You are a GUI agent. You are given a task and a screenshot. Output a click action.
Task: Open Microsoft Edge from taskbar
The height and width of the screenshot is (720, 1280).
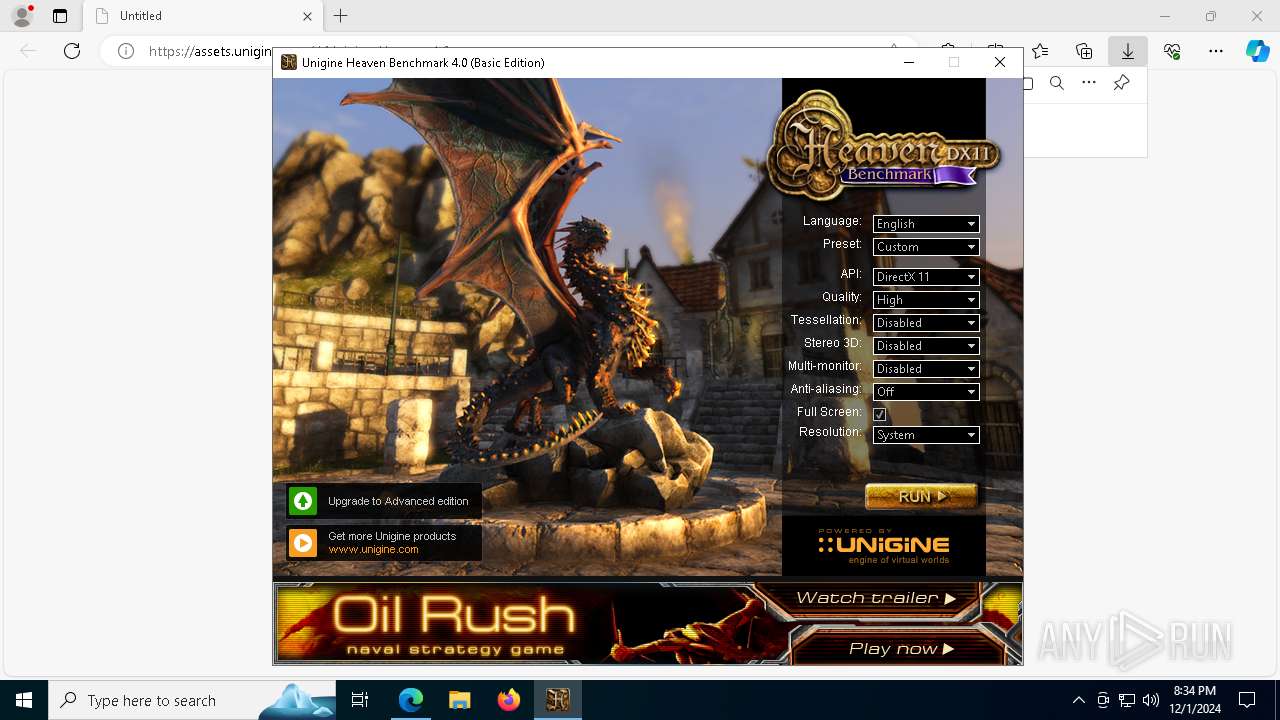tap(411, 700)
